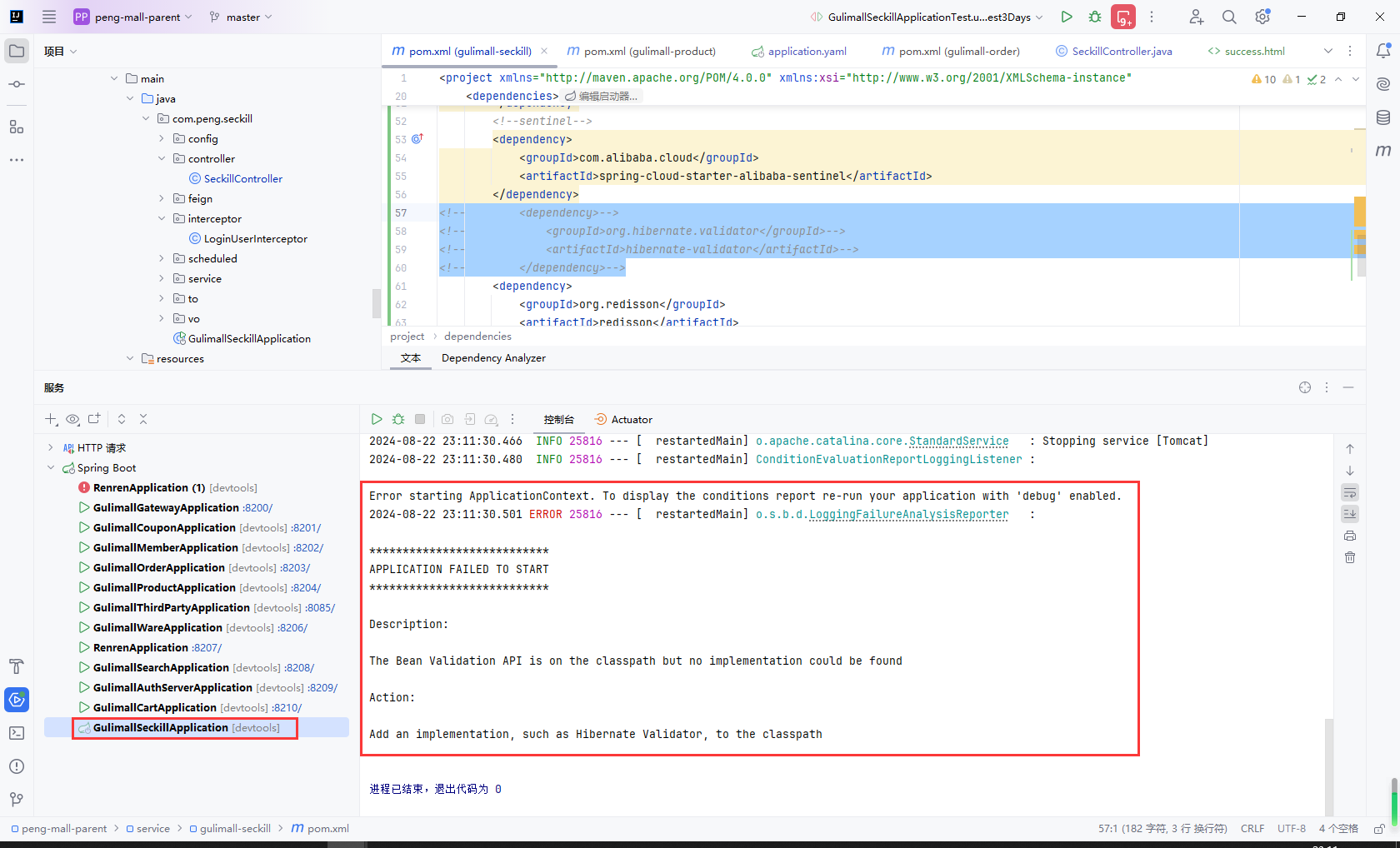Open the Project tool window icon
This screenshot has width=1400, height=848.
[17, 51]
